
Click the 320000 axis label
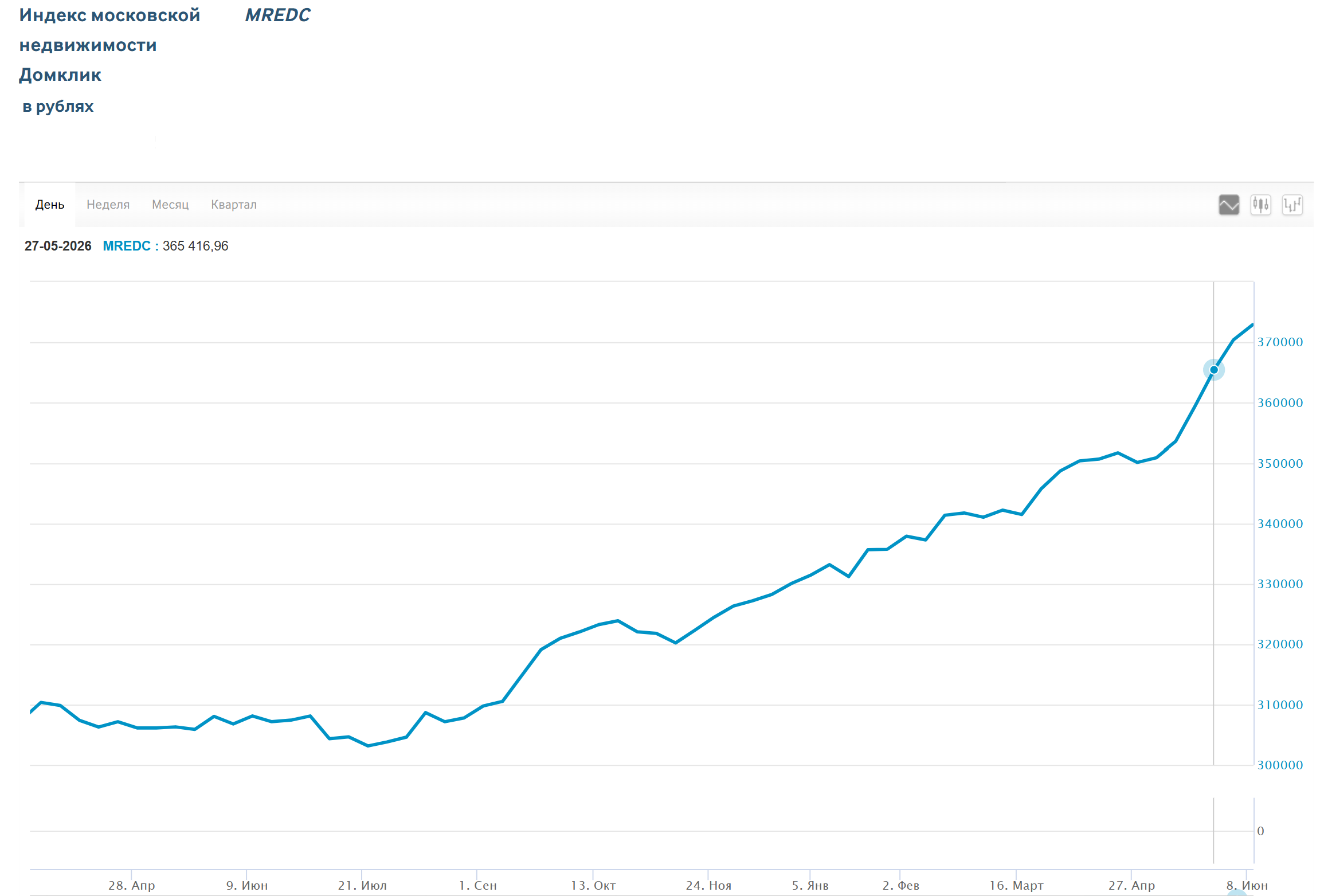[1280, 644]
